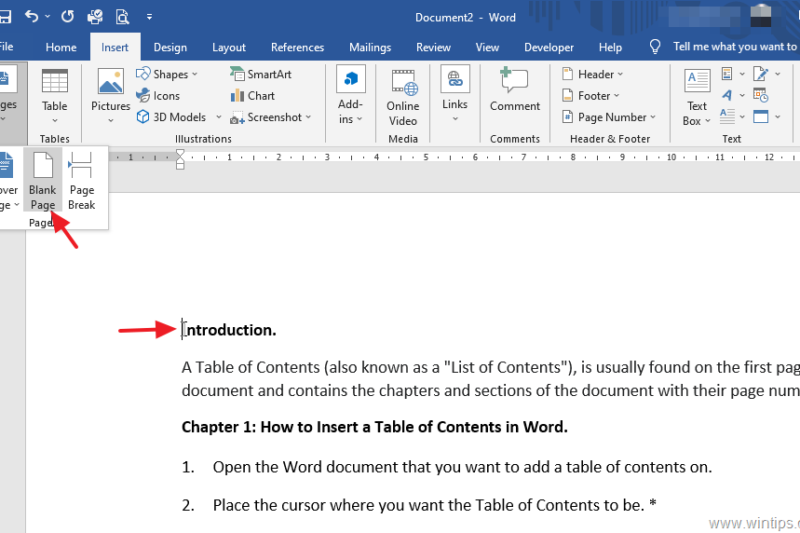800x533 pixels.
Task: Open the Undo history dropdown arrow
Action: click(x=47, y=17)
